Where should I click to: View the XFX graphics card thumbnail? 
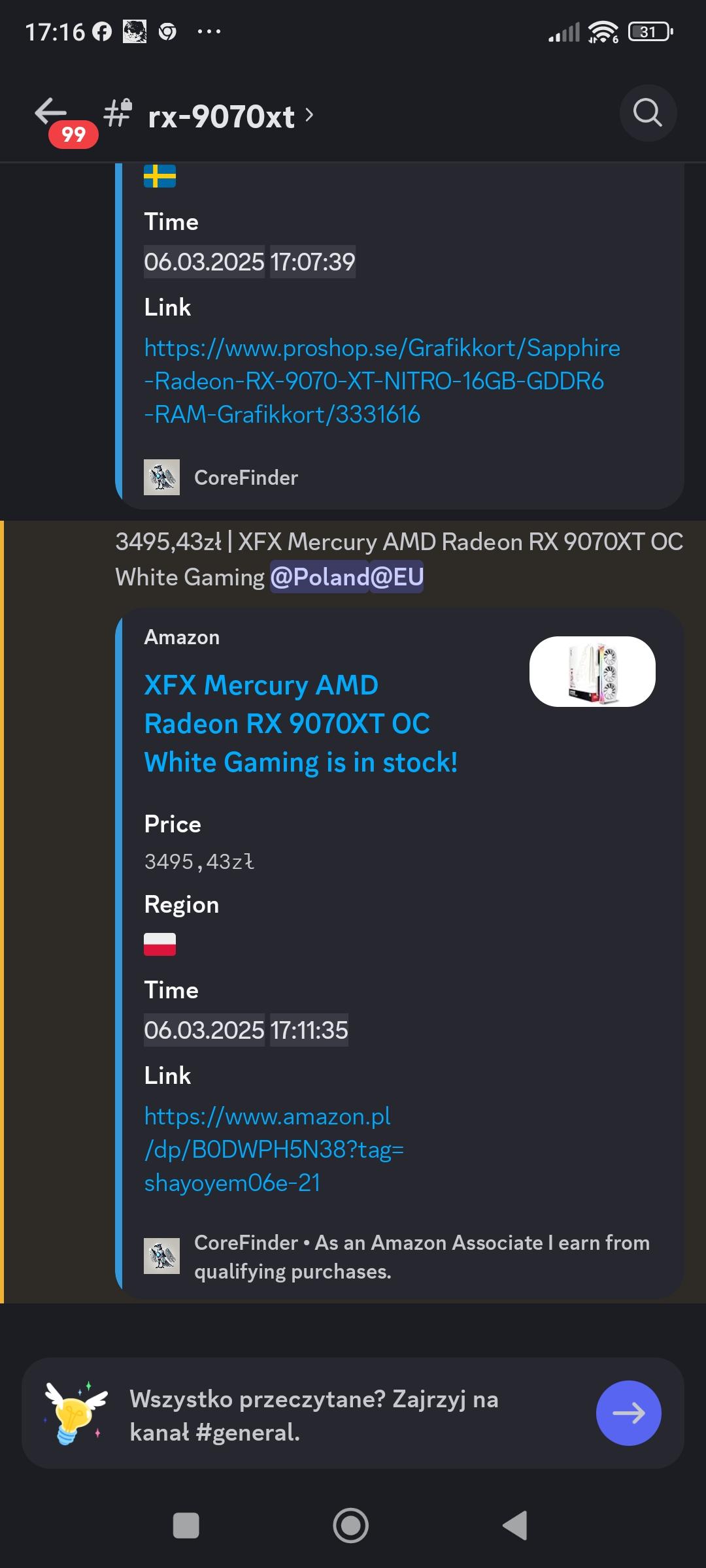coord(592,672)
